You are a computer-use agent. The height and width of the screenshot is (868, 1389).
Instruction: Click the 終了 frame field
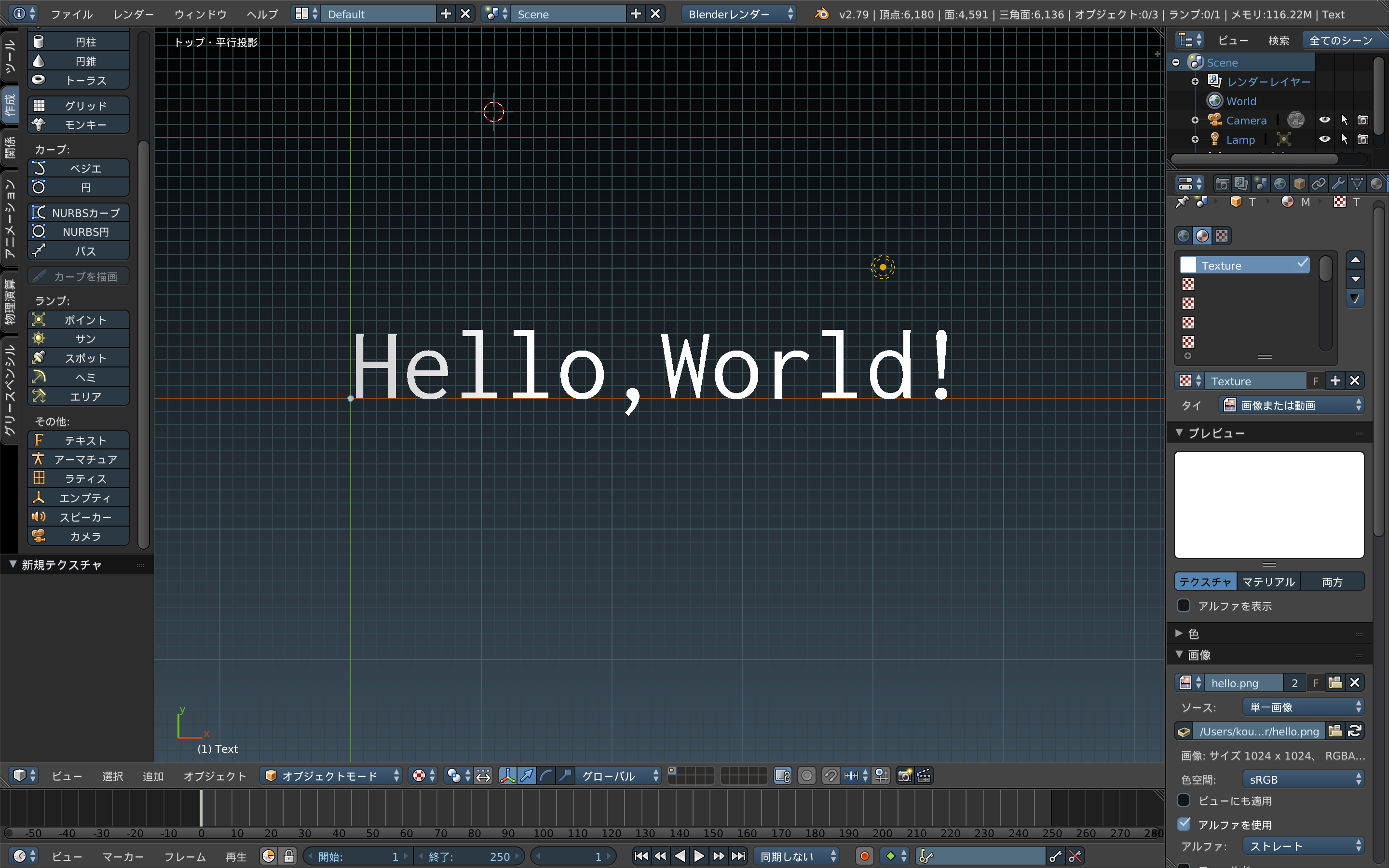(469, 856)
